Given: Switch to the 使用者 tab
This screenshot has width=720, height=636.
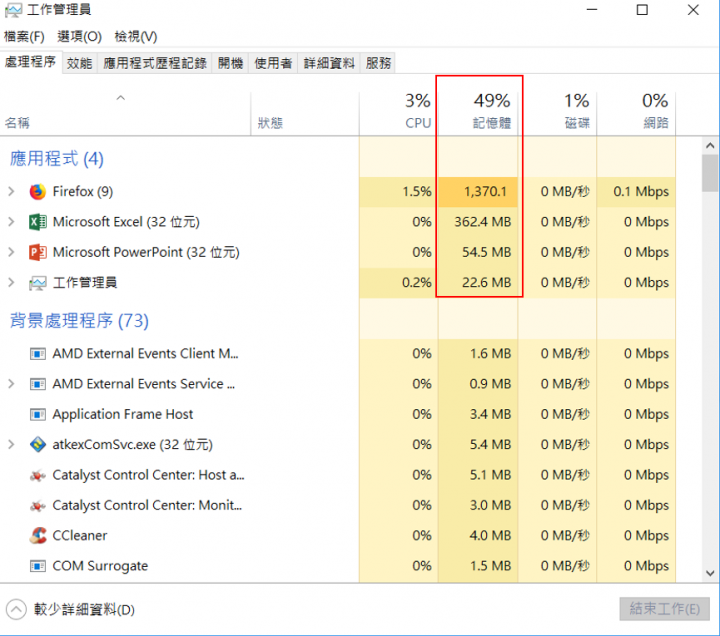Looking at the screenshot, I should coord(273,63).
